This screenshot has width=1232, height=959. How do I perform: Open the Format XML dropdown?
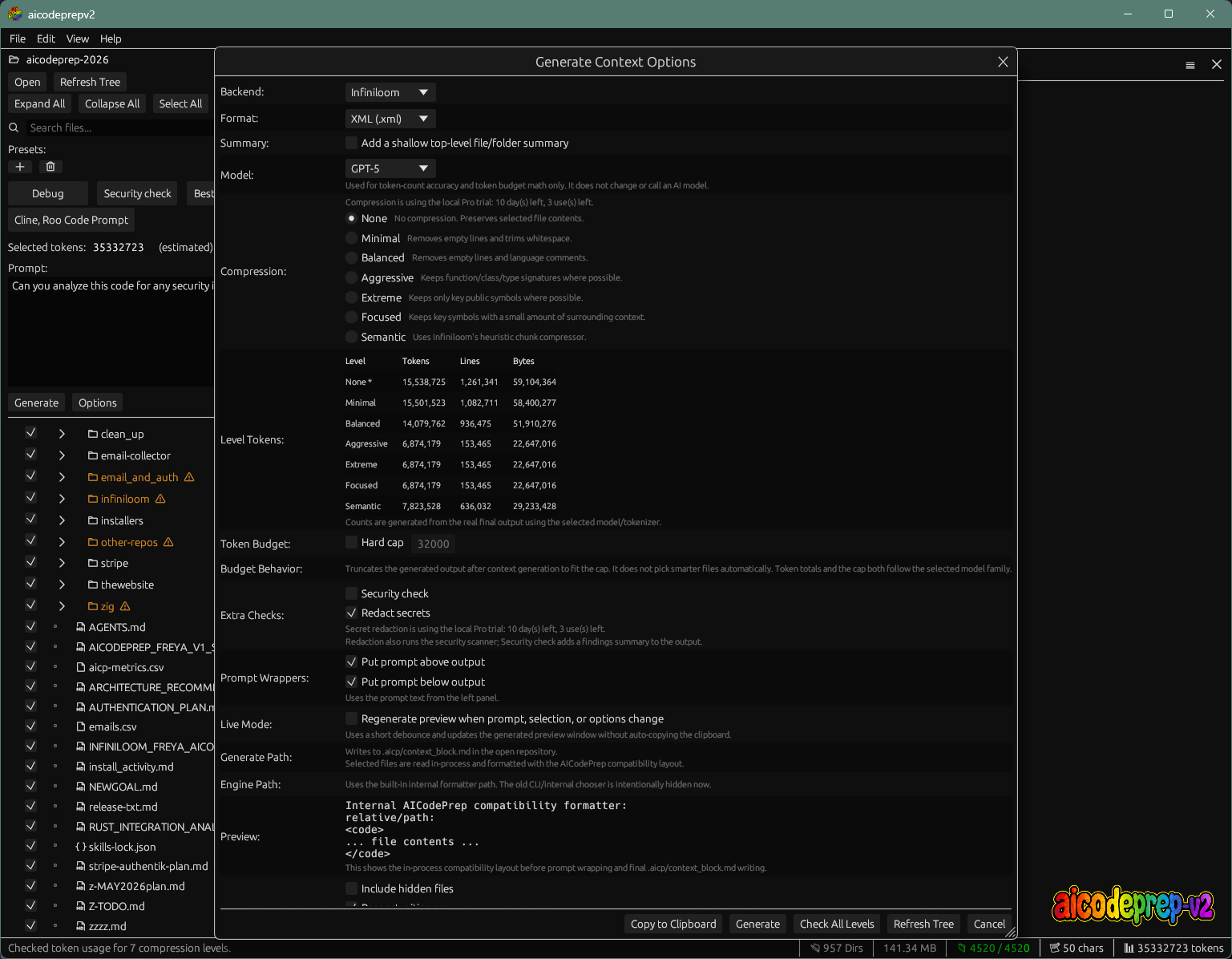coord(390,119)
